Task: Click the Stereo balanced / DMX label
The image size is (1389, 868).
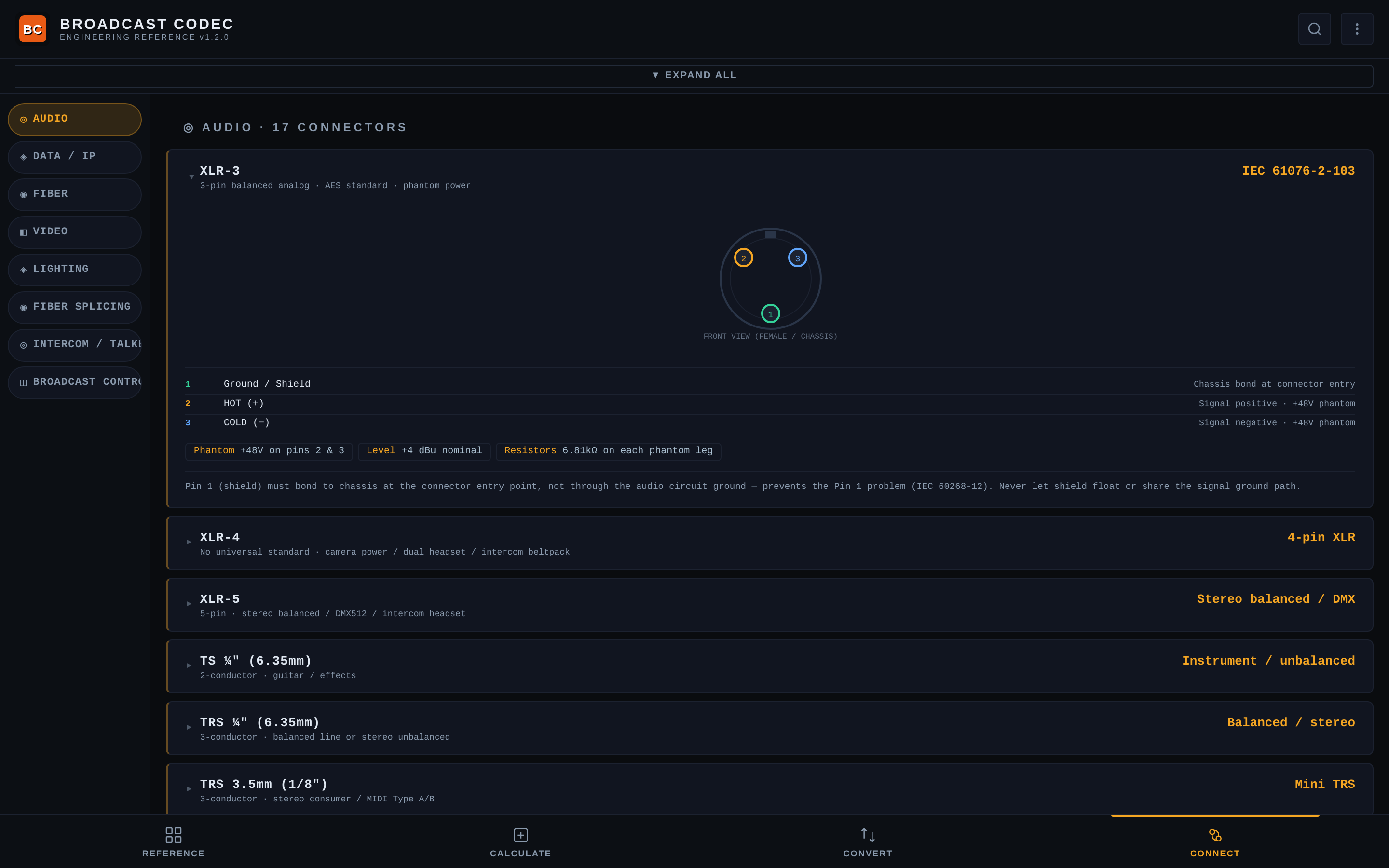Action: [x=1276, y=599]
